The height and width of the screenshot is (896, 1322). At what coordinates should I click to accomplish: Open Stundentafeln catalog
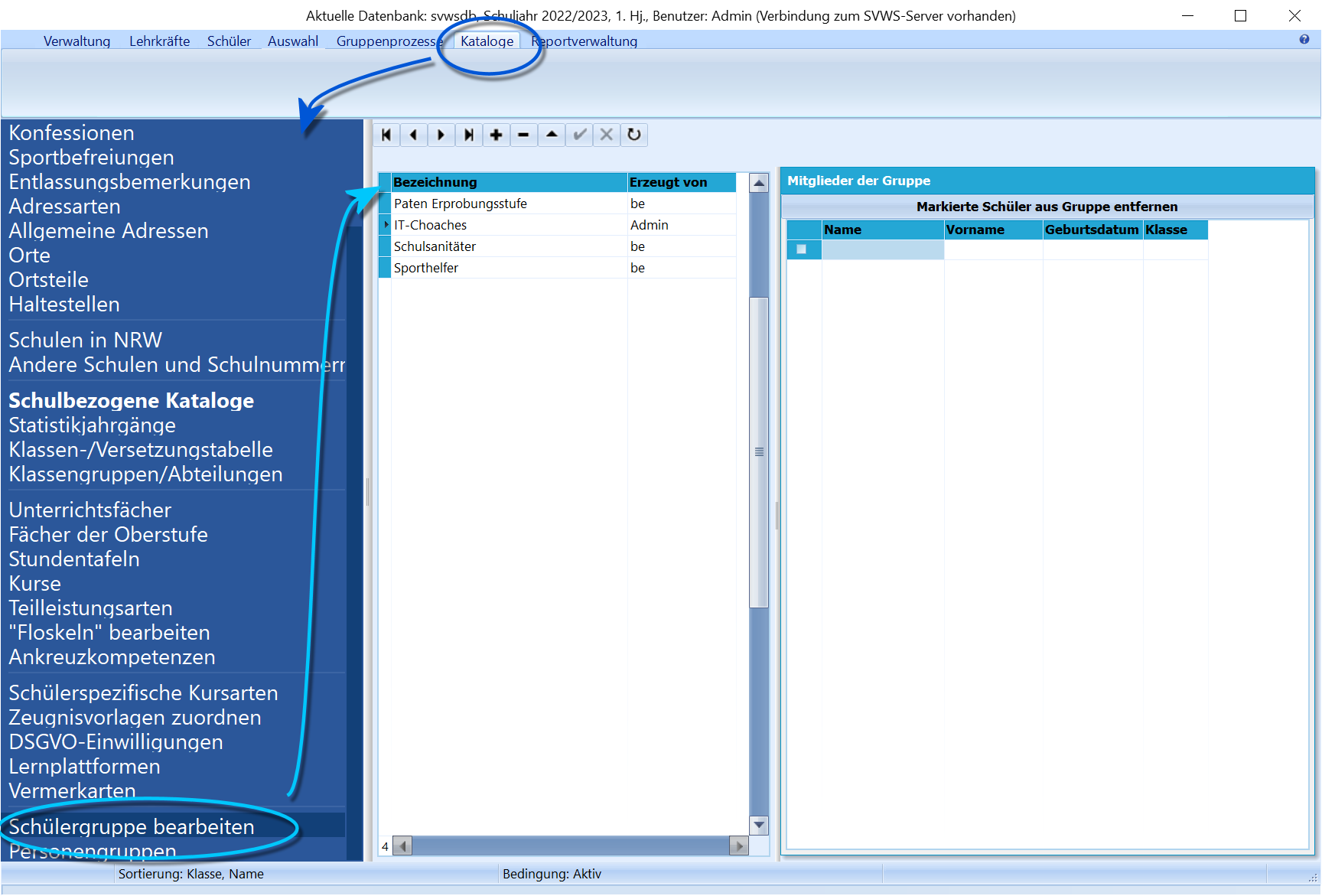click(74, 559)
